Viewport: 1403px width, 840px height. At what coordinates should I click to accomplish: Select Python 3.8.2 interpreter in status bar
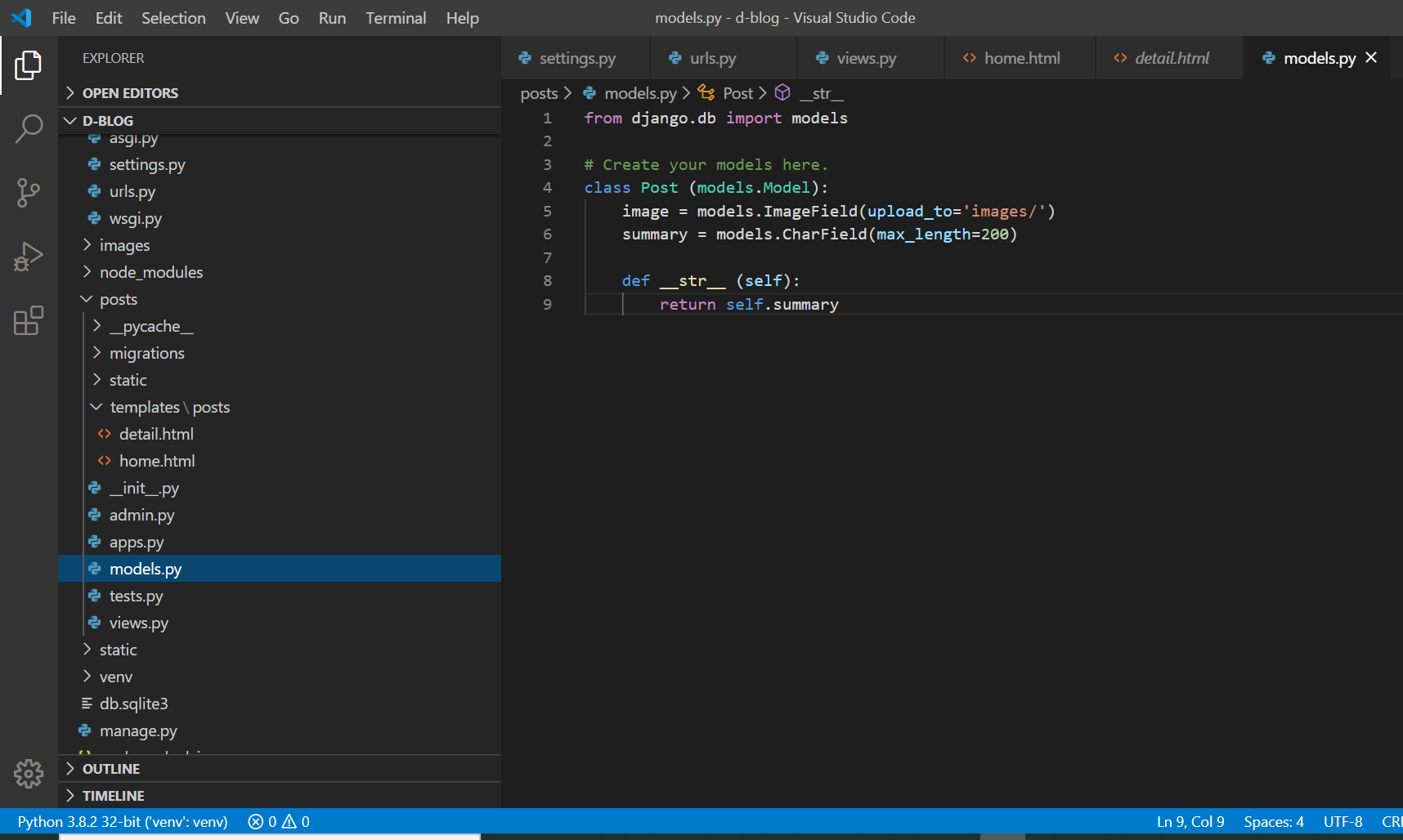pos(123,821)
